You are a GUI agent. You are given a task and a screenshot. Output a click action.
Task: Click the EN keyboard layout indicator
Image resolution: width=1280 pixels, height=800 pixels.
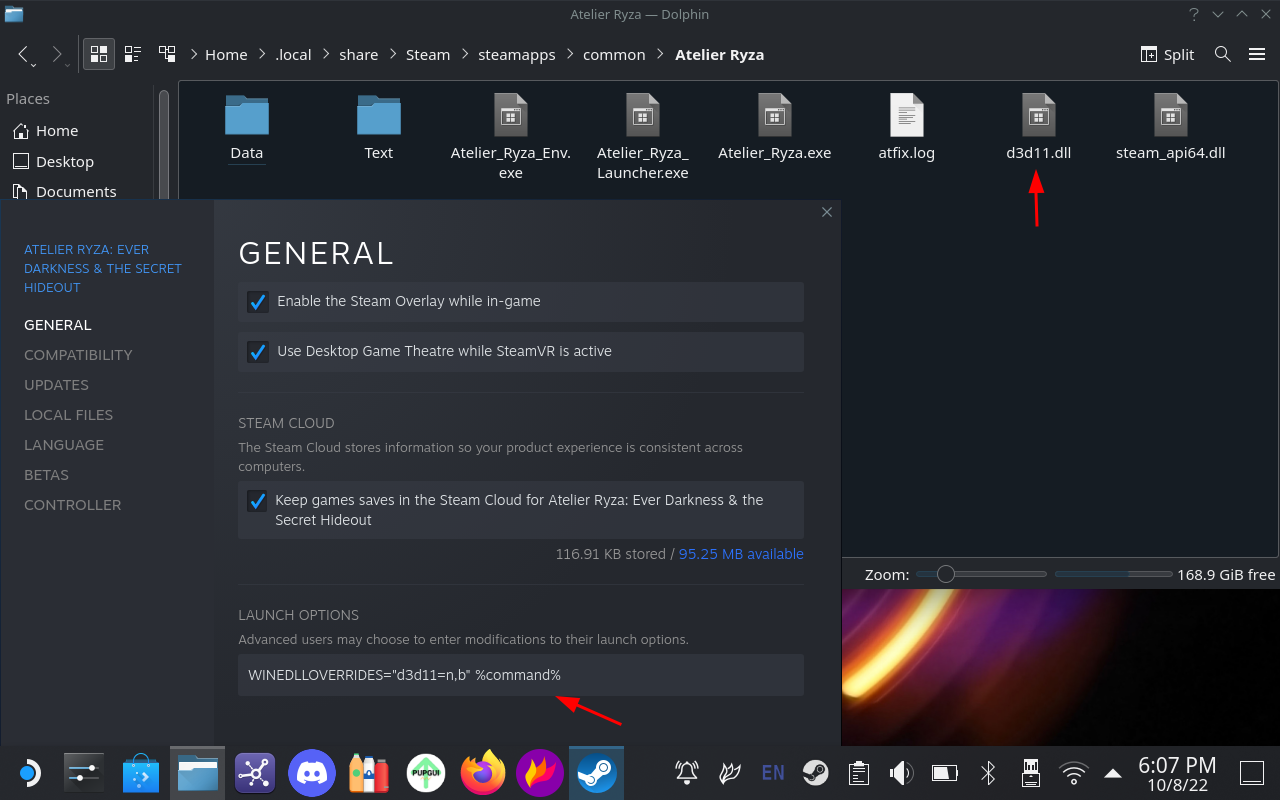tap(773, 772)
